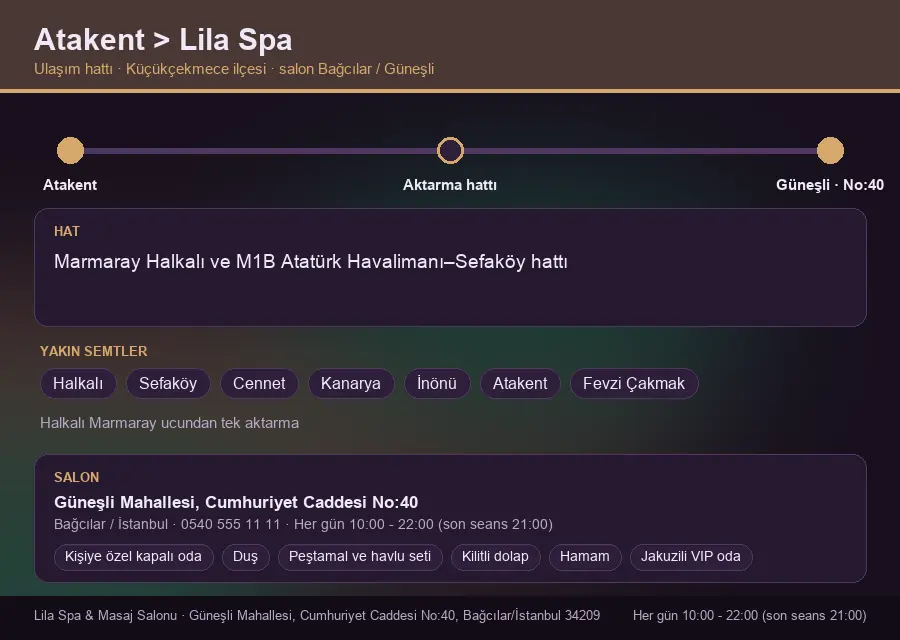The image size is (900, 640).
Task: Click the HAT section heading
Action: point(67,231)
